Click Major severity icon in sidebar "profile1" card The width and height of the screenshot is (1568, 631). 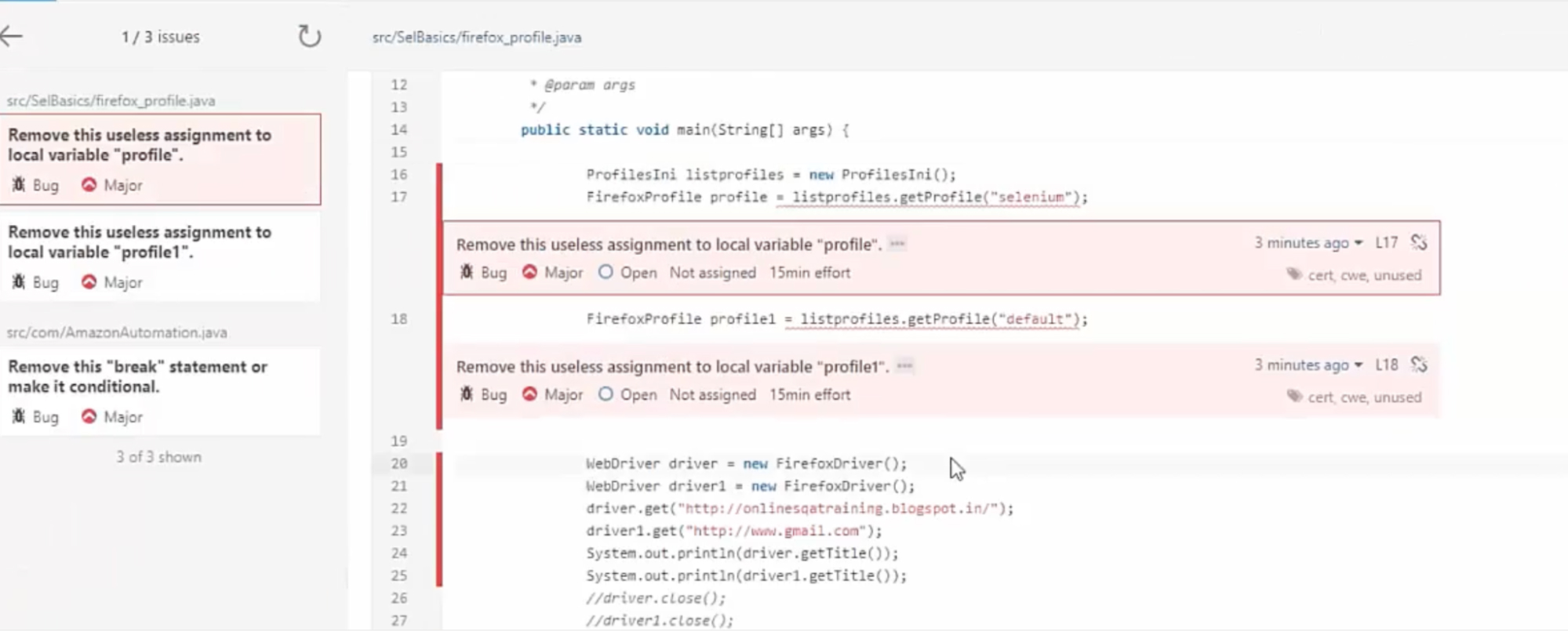(89, 282)
